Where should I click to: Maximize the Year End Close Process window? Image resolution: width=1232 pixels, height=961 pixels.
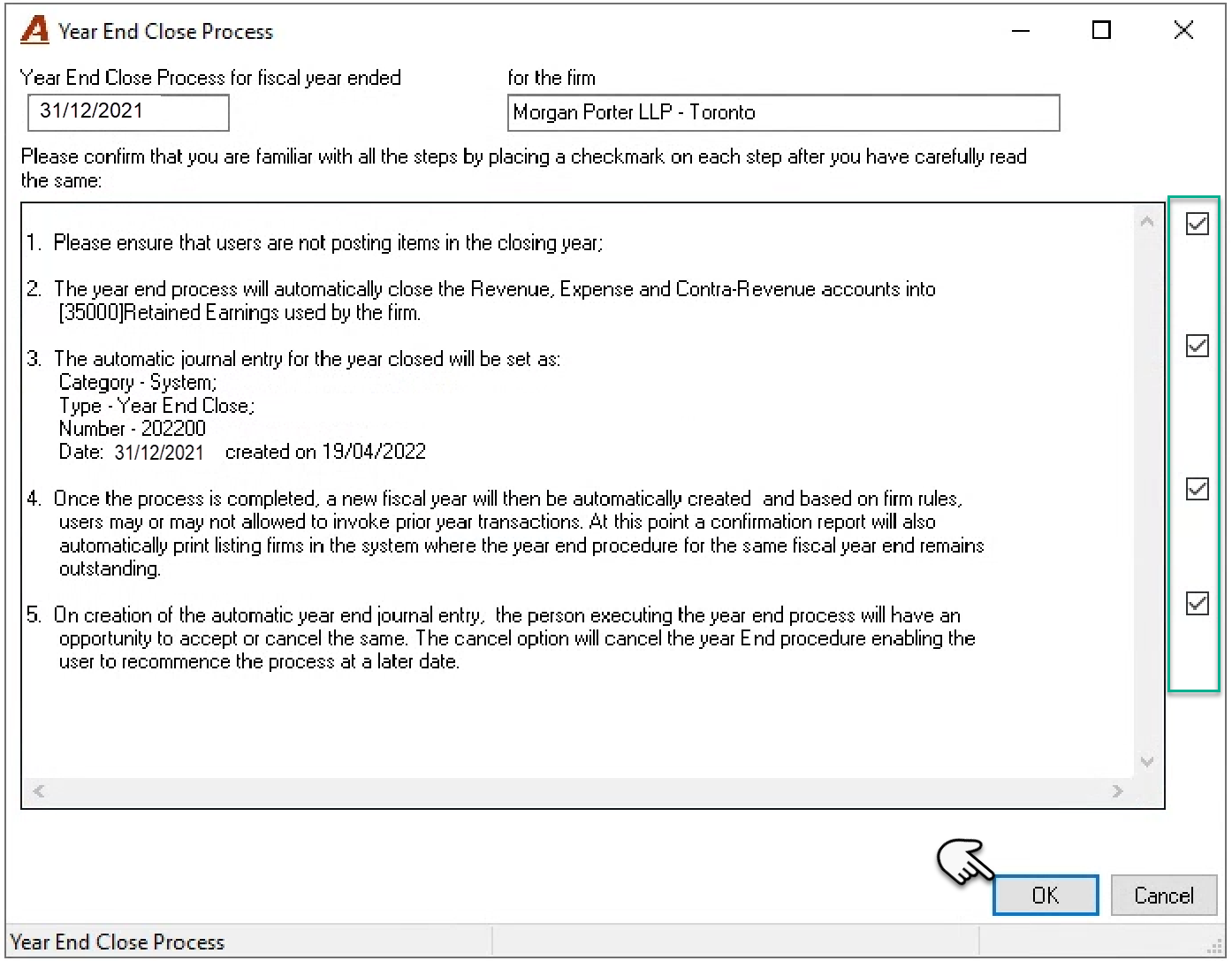(x=1101, y=31)
